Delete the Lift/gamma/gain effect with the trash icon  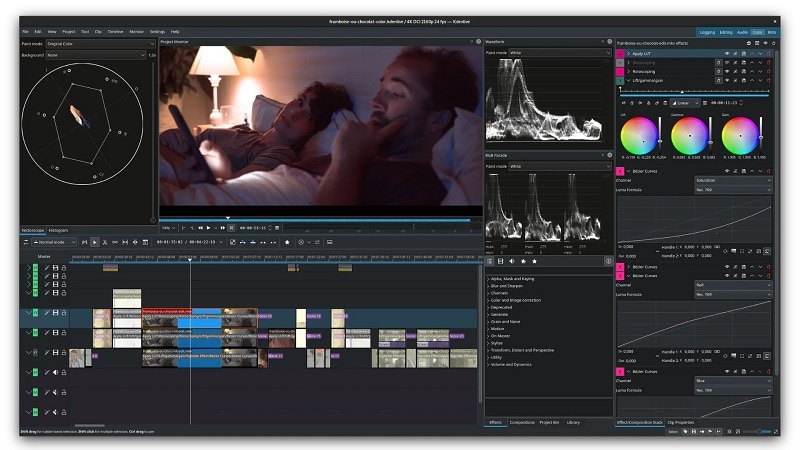768,81
